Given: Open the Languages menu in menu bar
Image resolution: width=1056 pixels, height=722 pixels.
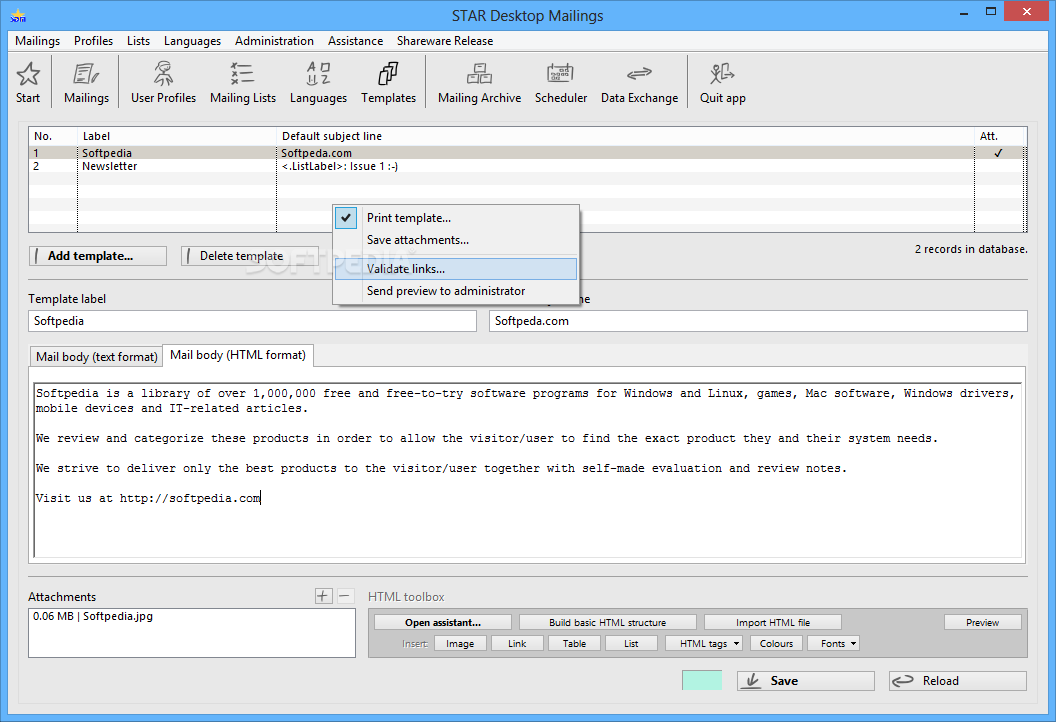Looking at the screenshot, I should 192,41.
